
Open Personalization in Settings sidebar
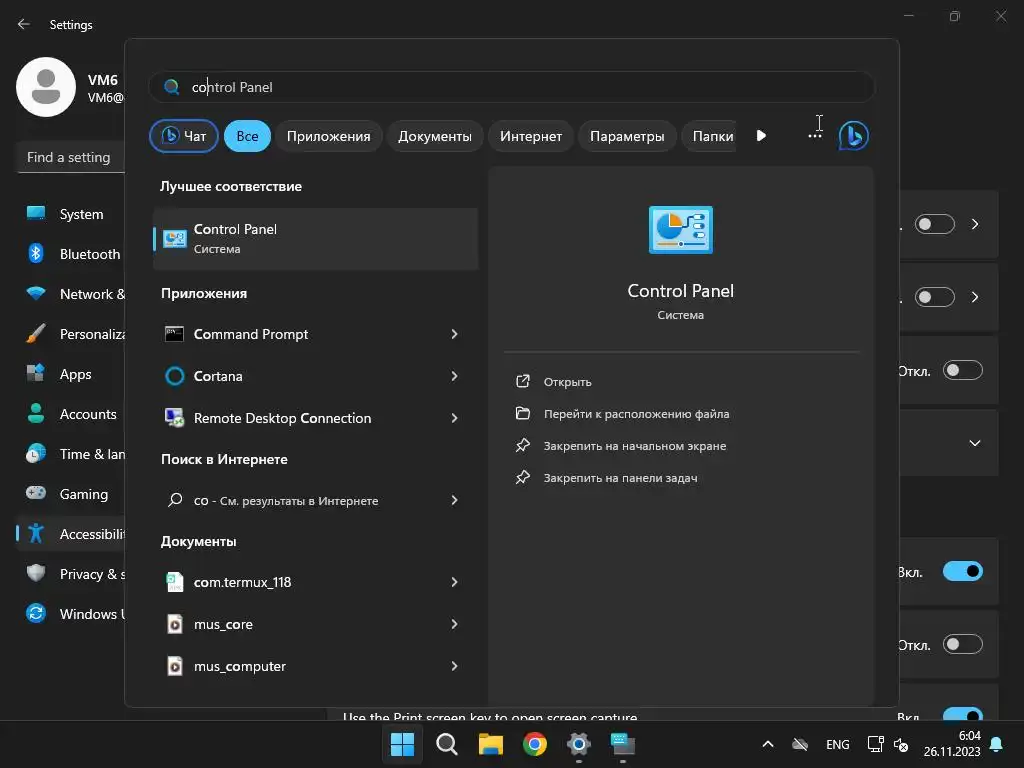click(x=73, y=334)
